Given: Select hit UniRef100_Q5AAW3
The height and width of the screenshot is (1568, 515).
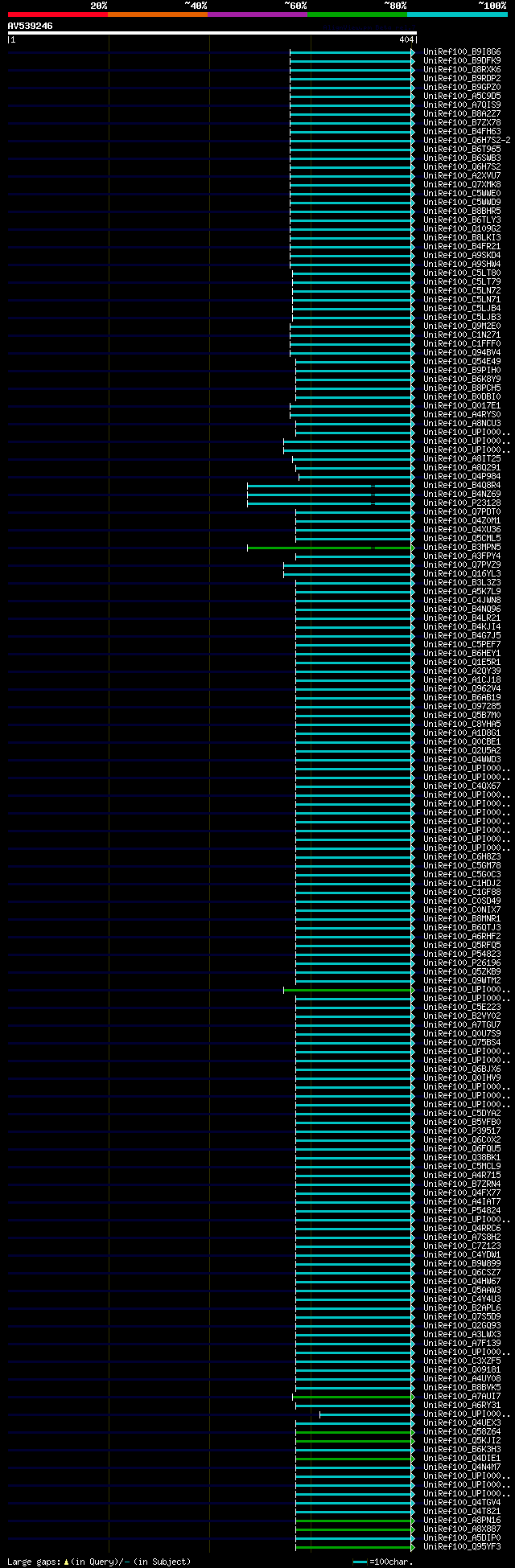Looking at the screenshot, I should [x=462, y=1290].
